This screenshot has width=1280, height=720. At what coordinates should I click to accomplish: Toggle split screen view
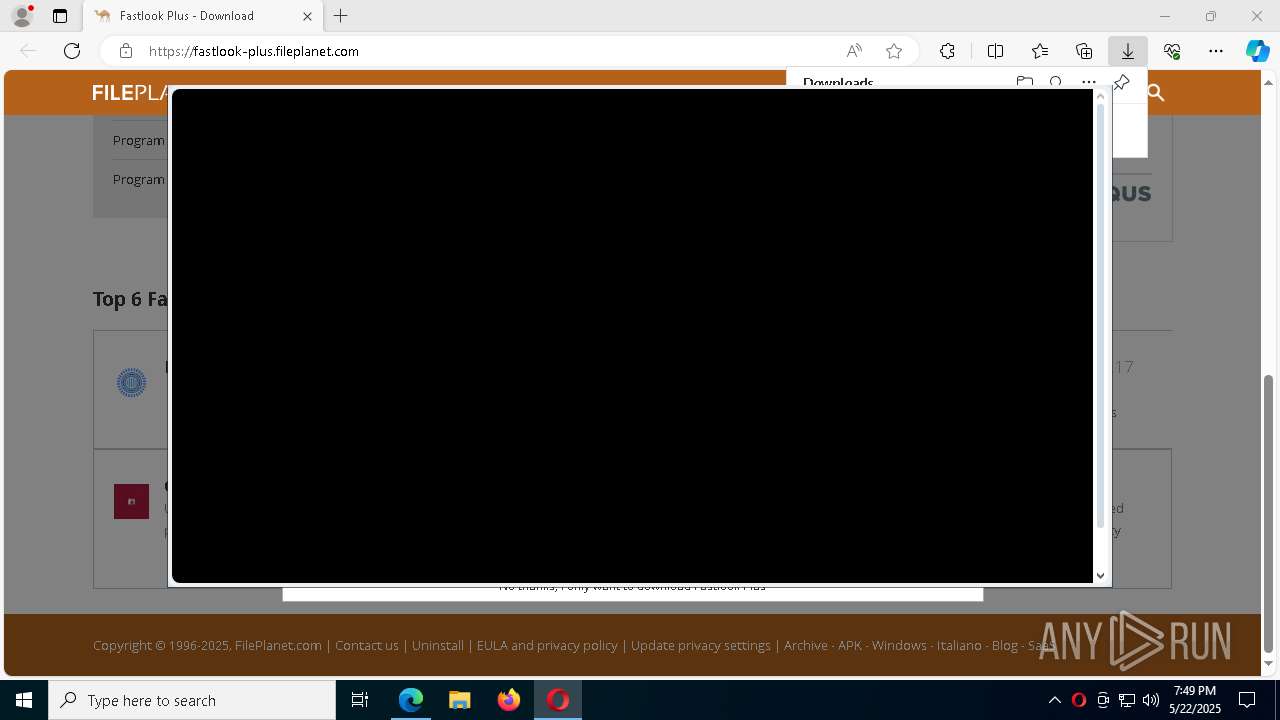[x=995, y=51]
